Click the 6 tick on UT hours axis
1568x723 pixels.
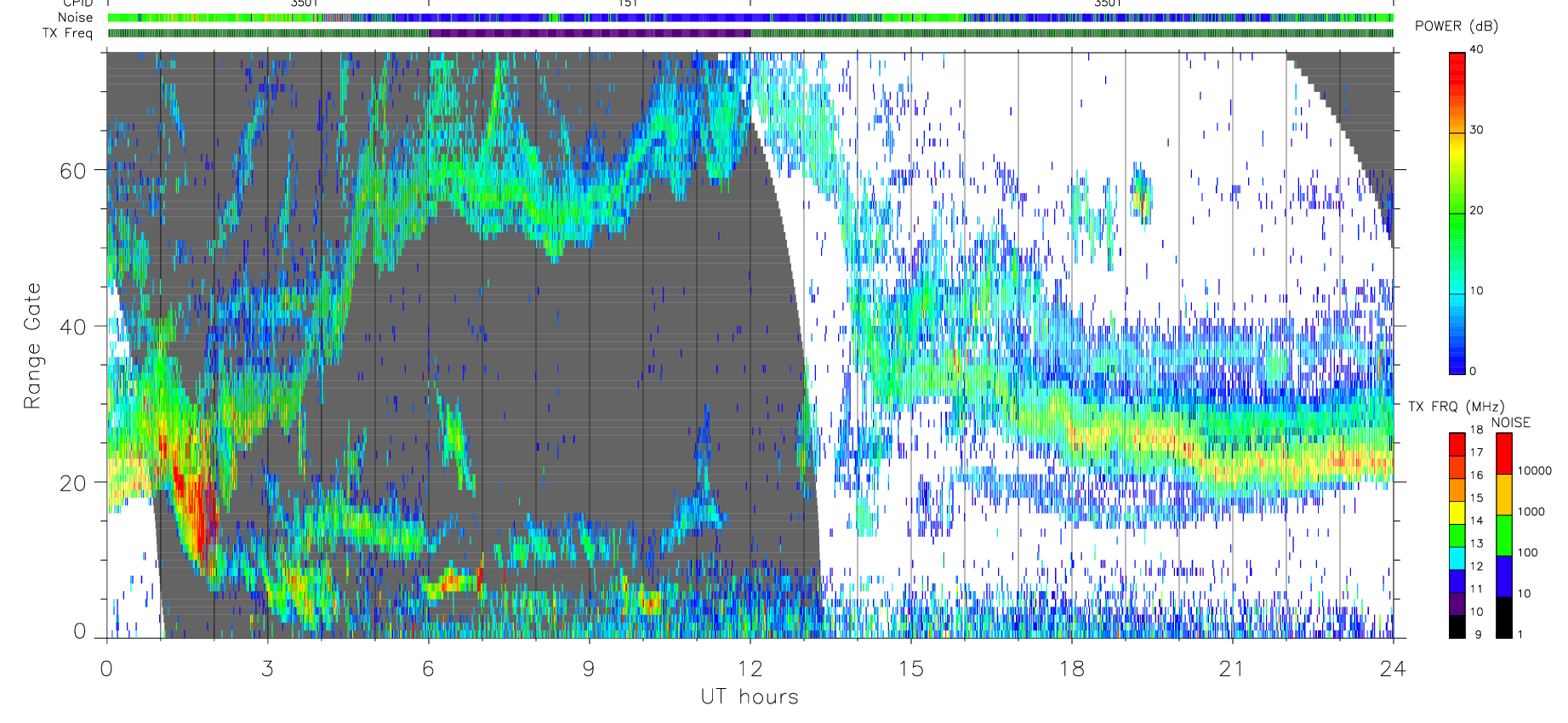click(428, 669)
